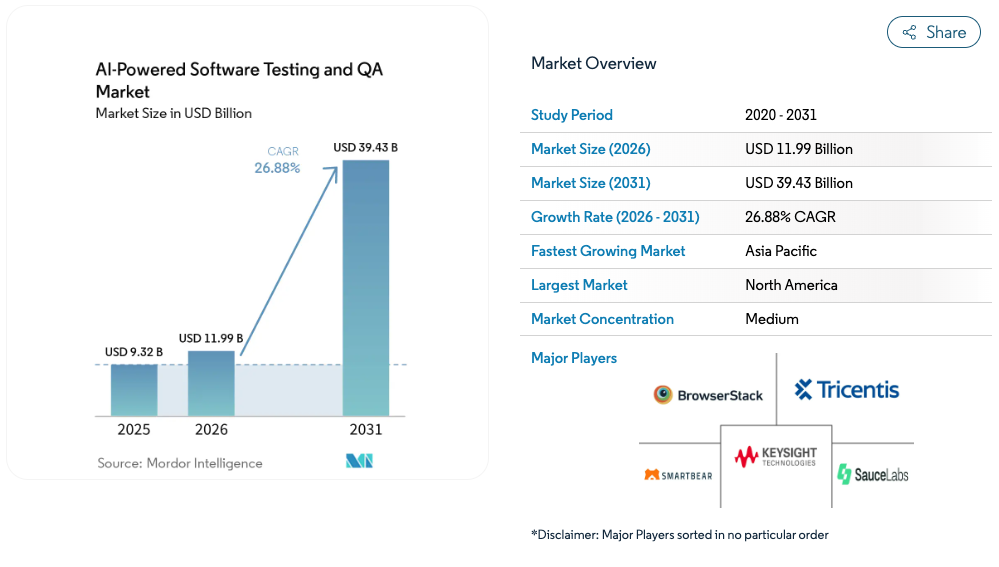Click the USD 39.43 B bar label
The image size is (999, 567).
tap(366, 148)
